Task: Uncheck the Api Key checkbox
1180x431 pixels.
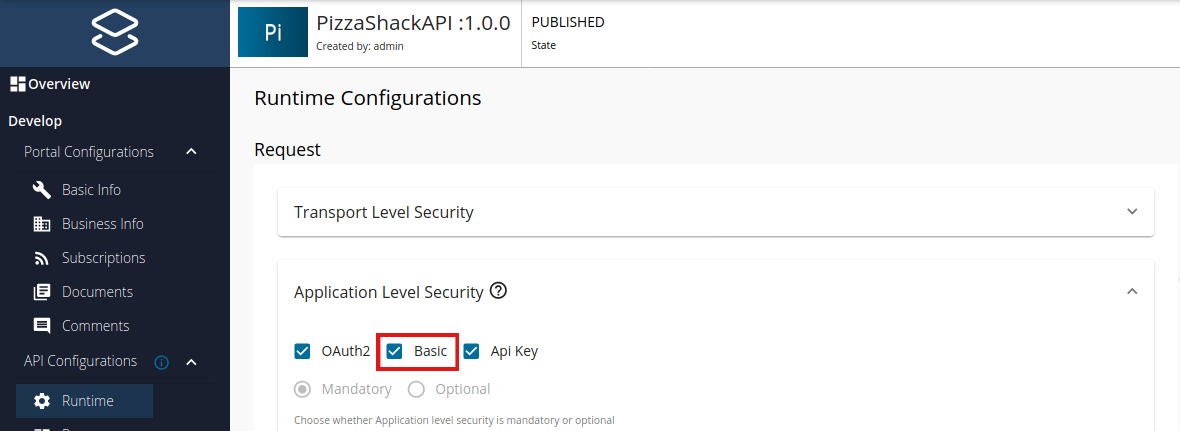Action: (471, 351)
